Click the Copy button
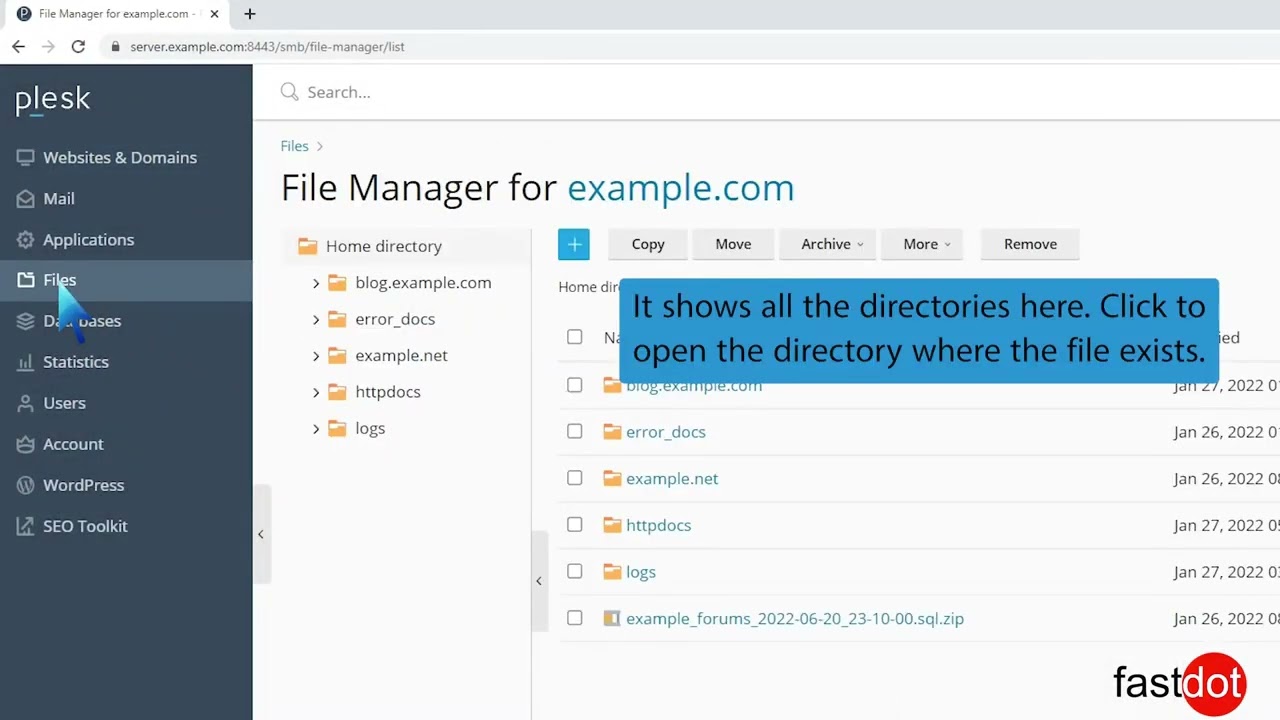 647,243
